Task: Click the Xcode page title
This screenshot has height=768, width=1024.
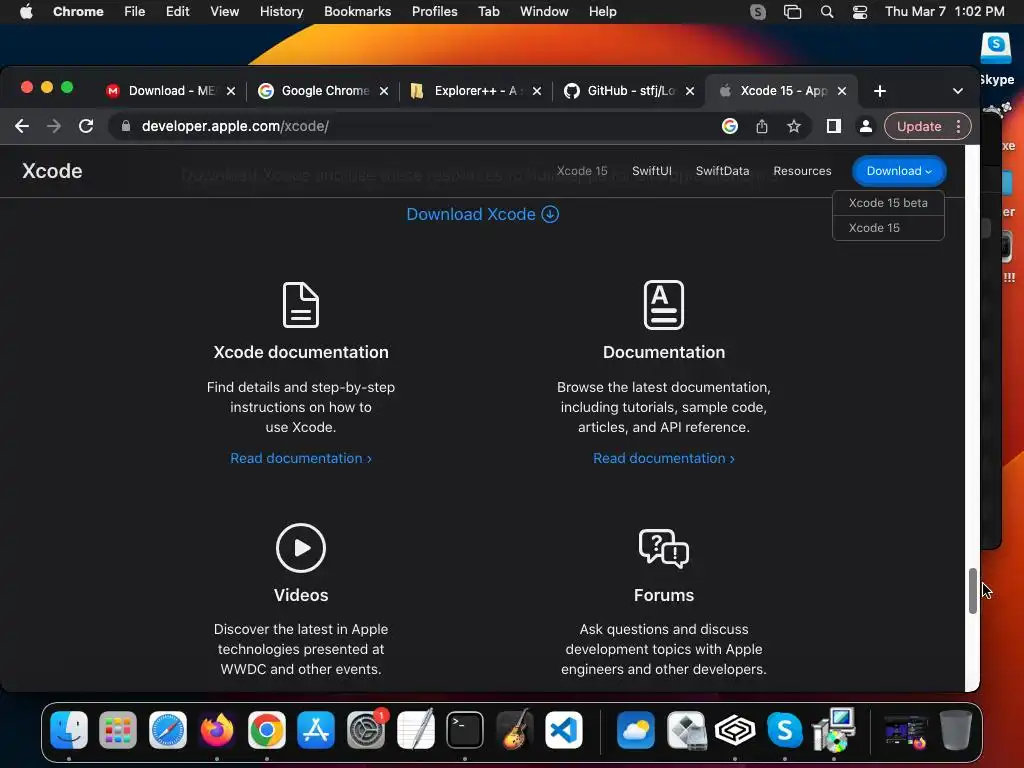Action: (x=52, y=171)
